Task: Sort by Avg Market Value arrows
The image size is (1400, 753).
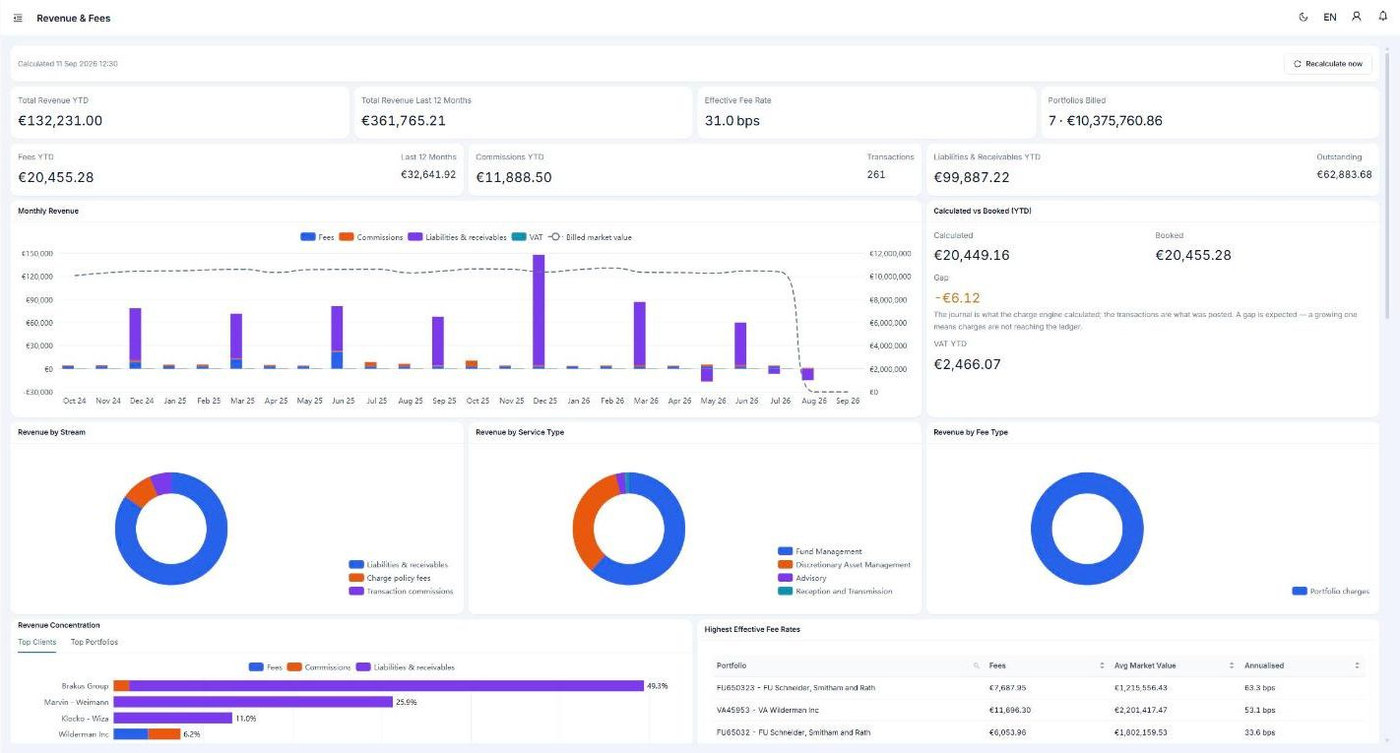Action: [1232, 665]
